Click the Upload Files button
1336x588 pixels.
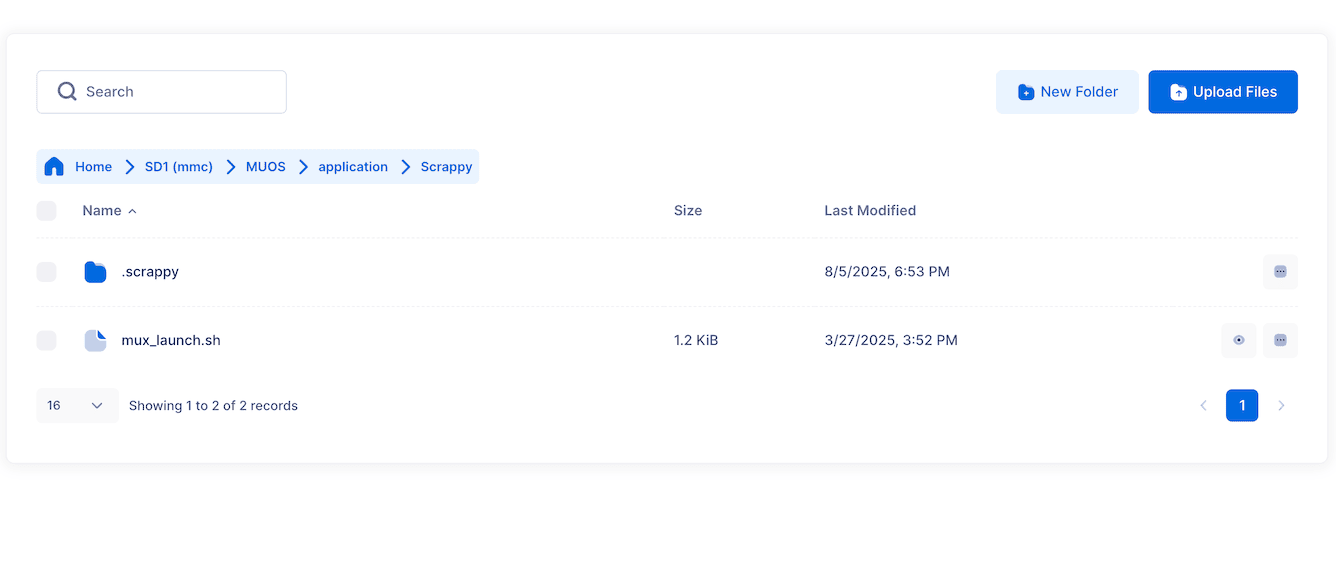point(1223,92)
